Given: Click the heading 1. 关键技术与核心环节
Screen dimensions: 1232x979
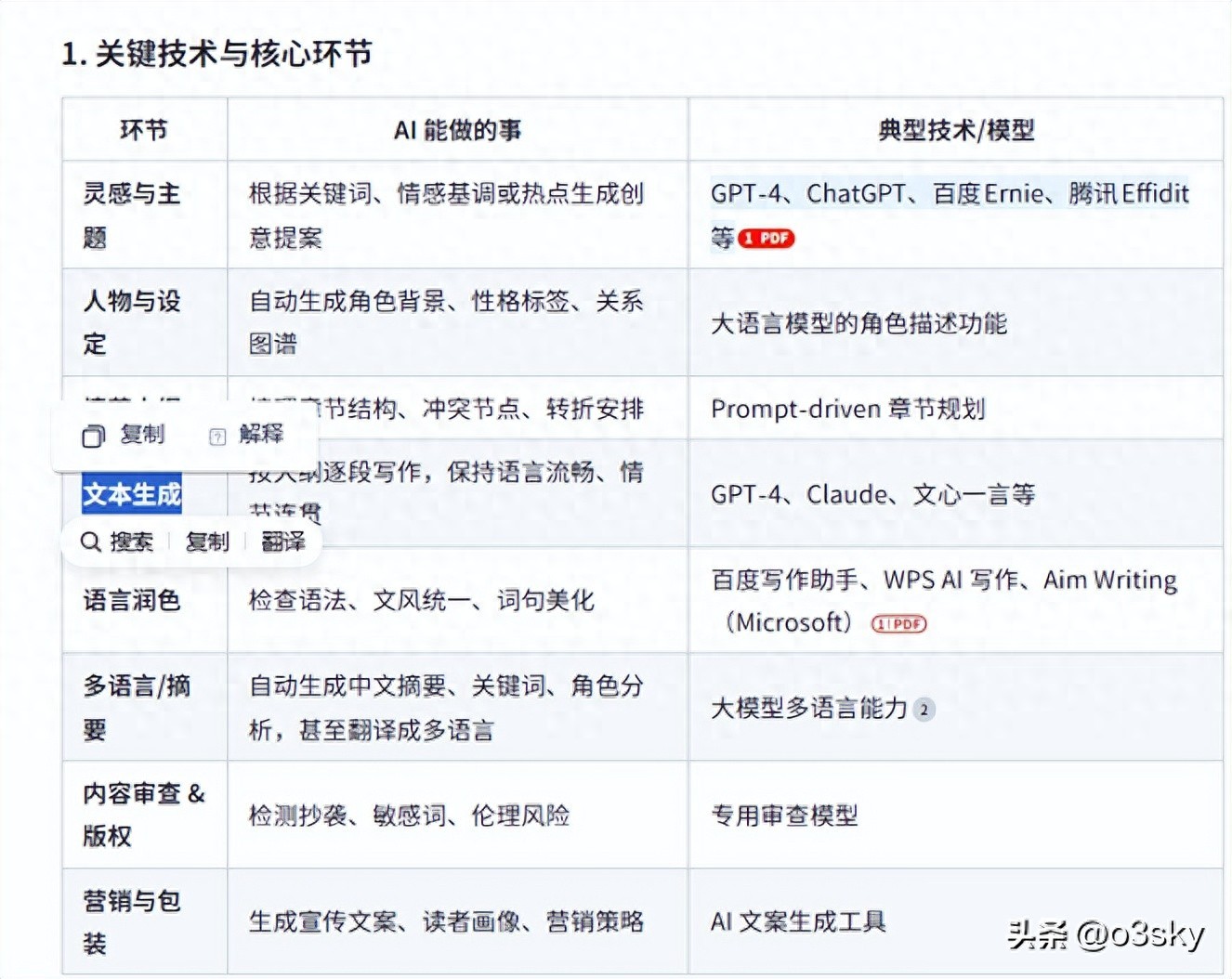Looking at the screenshot, I should pos(218,54).
